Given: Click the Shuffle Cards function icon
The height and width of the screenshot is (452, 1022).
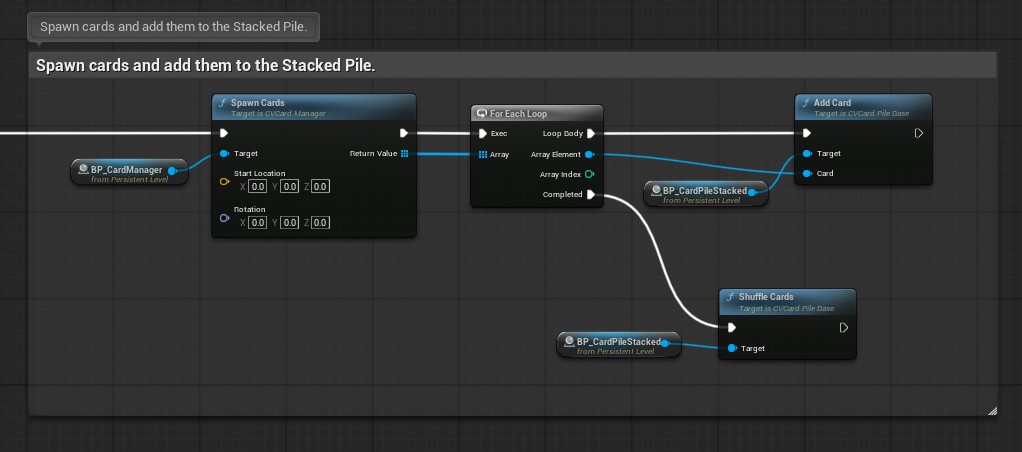Looking at the screenshot, I should pos(731,297).
